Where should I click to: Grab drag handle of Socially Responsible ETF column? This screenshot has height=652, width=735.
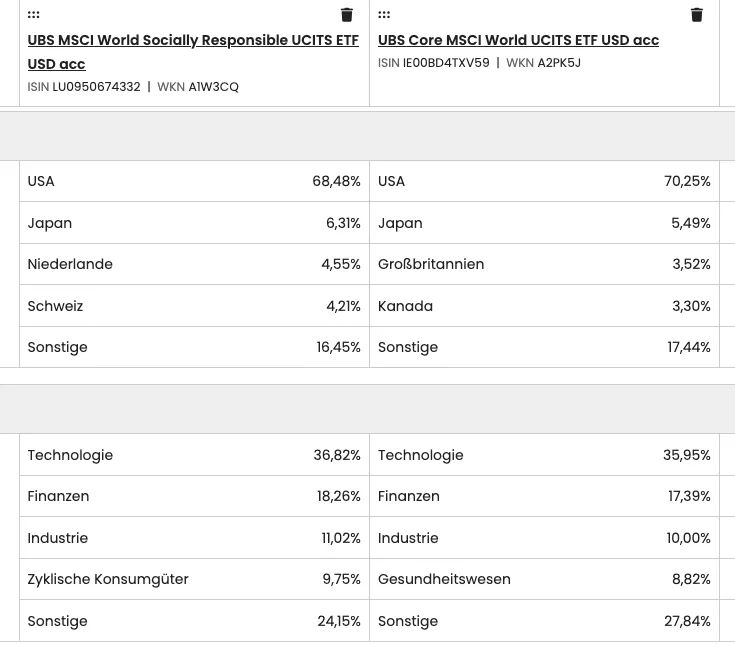[x=33, y=15]
